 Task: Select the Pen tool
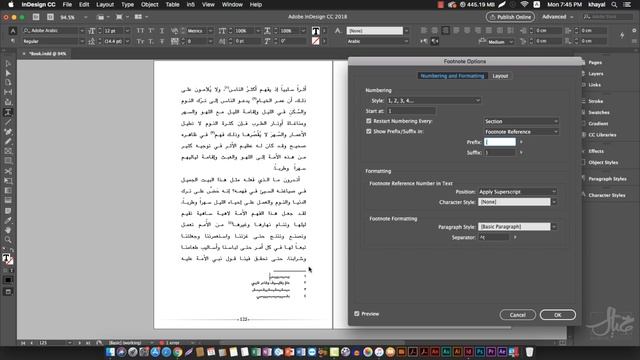tap(8, 132)
